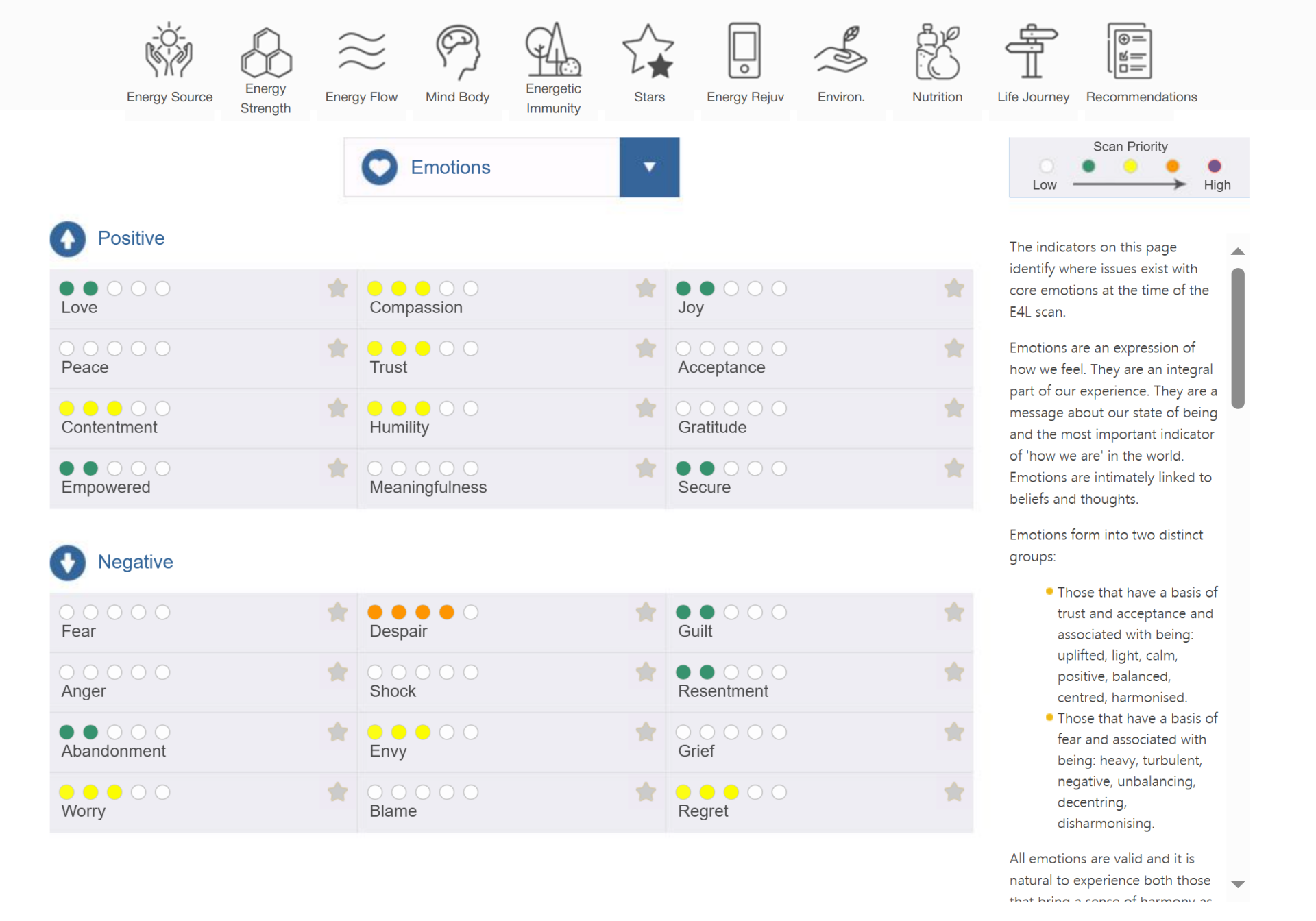
Task: Click the description panel scroll-down arrow
Action: [x=1237, y=884]
